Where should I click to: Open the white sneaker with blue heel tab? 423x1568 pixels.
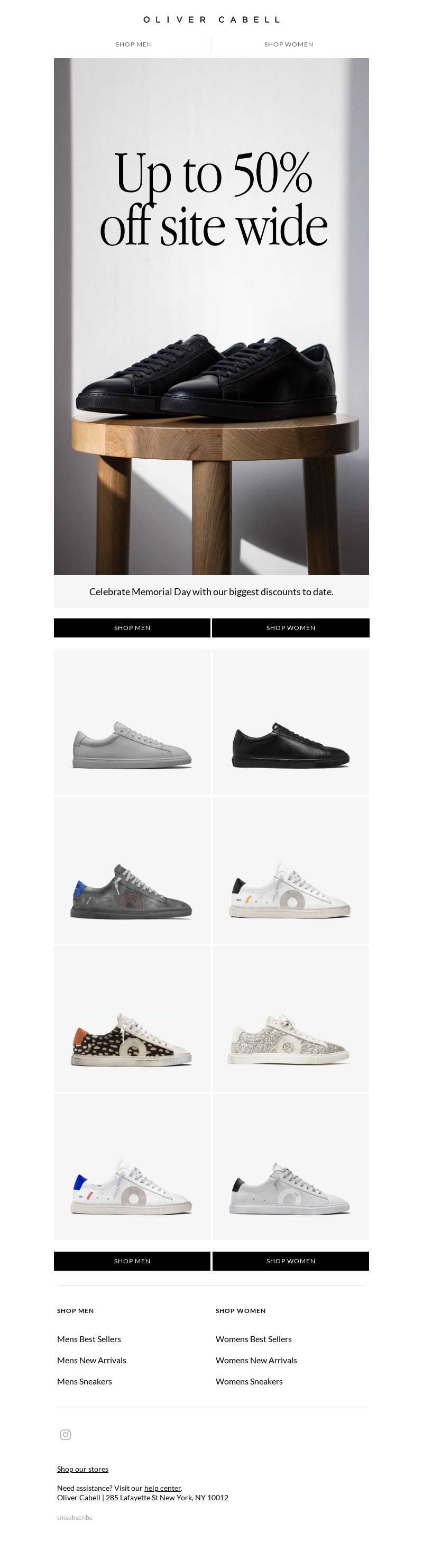pos(132,1167)
